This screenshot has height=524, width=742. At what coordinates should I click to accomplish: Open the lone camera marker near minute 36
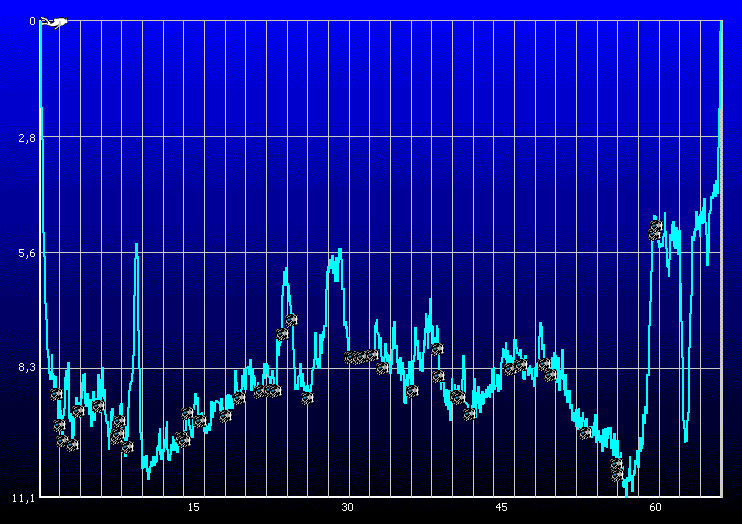(412, 391)
